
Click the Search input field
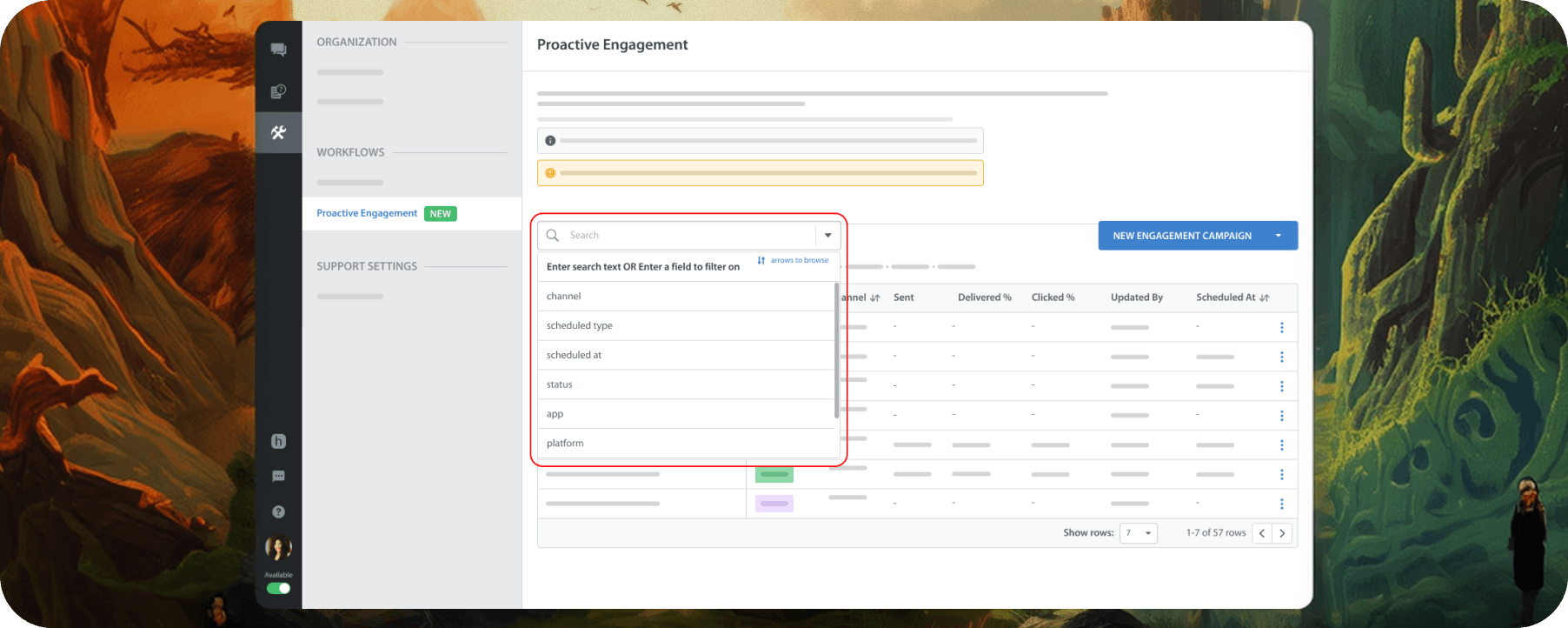click(690, 236)
